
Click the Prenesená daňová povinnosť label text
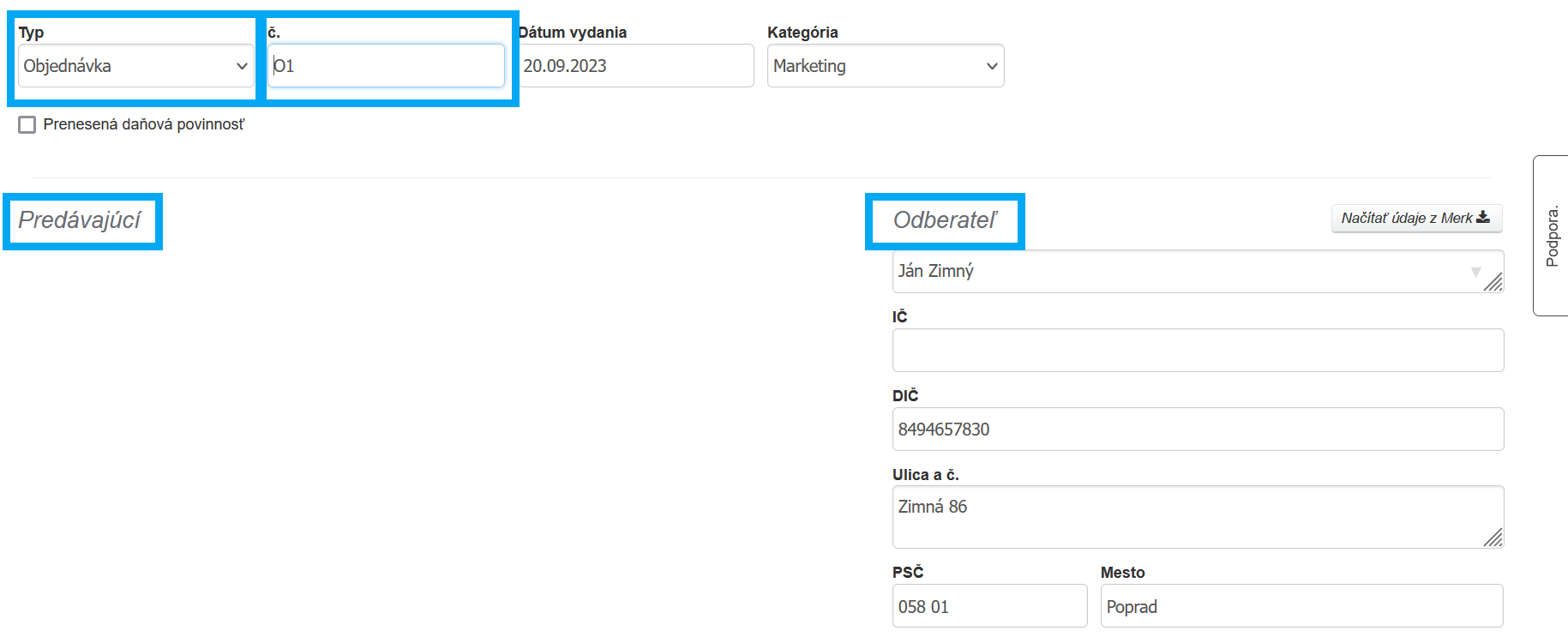[x=144, y=125]
